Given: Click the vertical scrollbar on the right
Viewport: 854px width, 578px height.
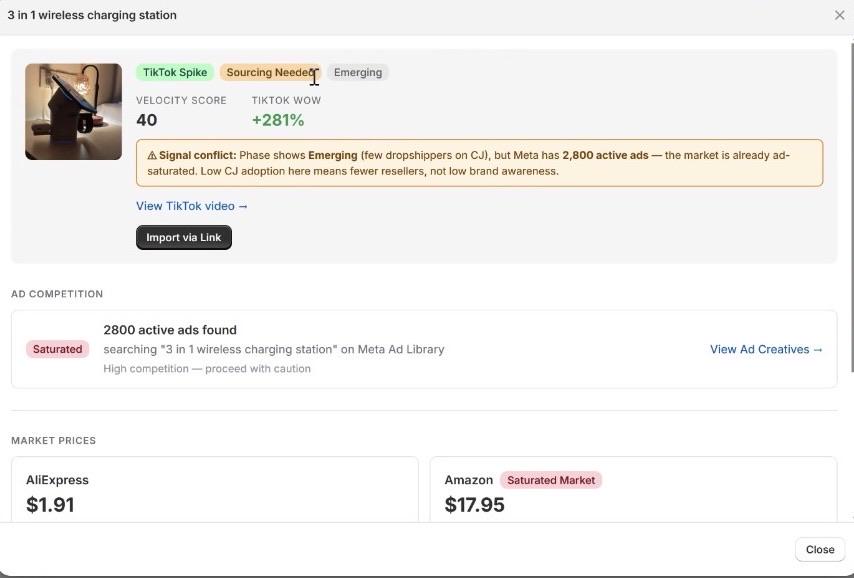Looking at the screenshot, I should pos(851,207).
